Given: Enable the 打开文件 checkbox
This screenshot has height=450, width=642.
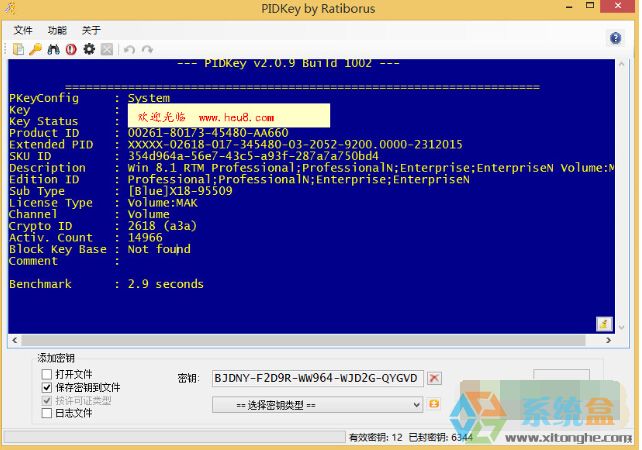Looking at the screenshot, I should [x=47, y=374].
